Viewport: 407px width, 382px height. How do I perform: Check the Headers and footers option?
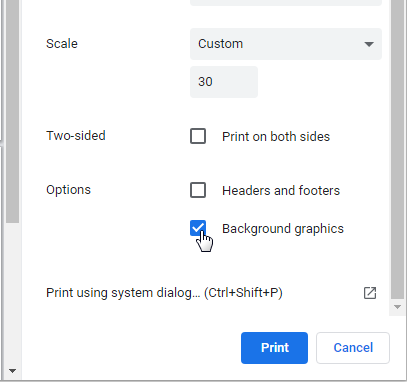(198, 190)
